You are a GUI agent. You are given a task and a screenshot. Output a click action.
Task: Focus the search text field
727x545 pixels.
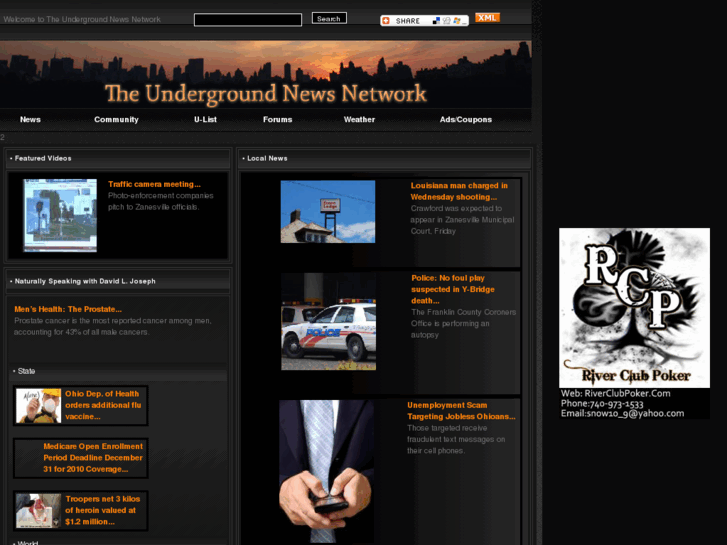point(248,19)
